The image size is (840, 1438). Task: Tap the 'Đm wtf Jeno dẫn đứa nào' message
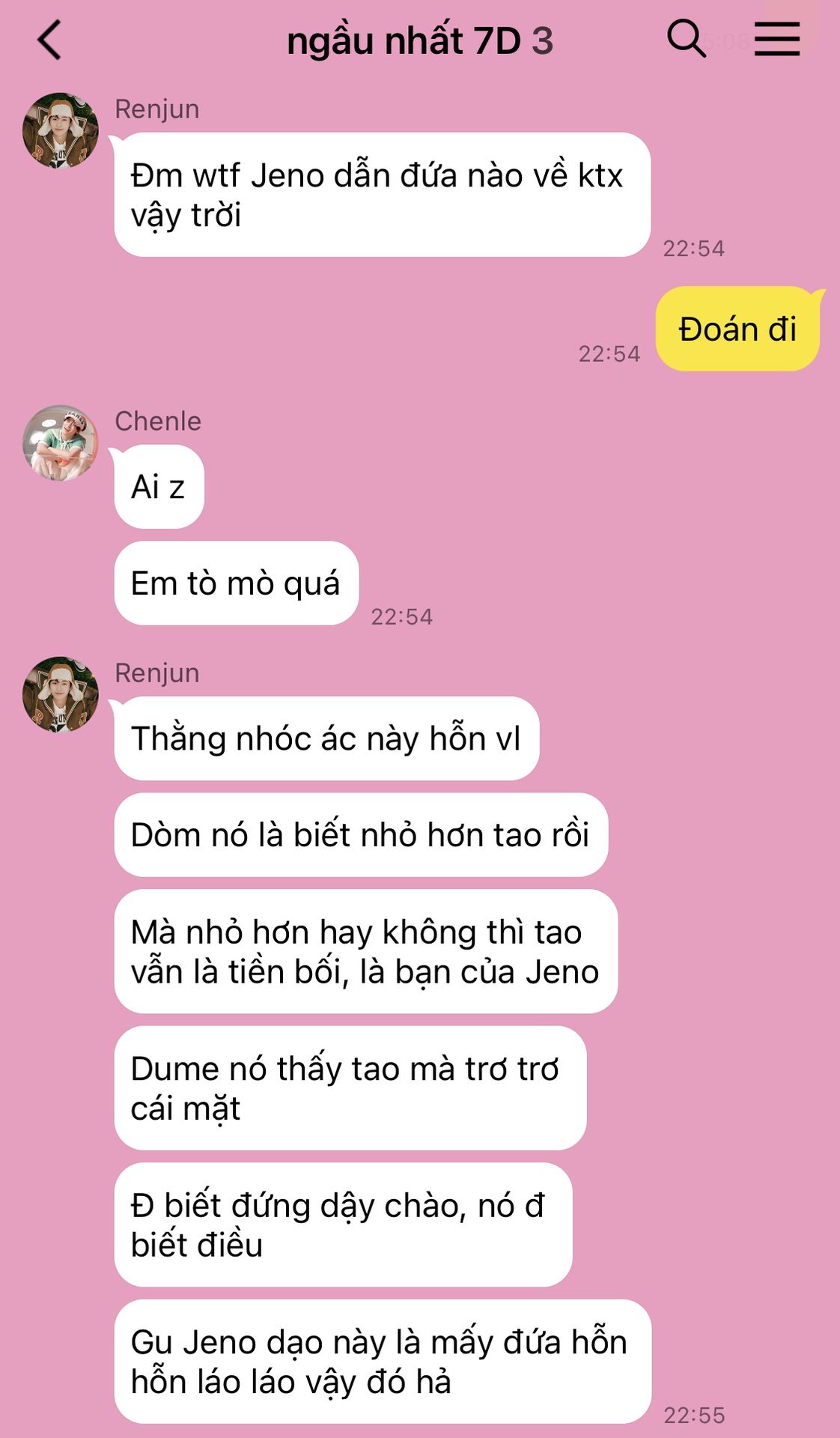click(382, 195)
